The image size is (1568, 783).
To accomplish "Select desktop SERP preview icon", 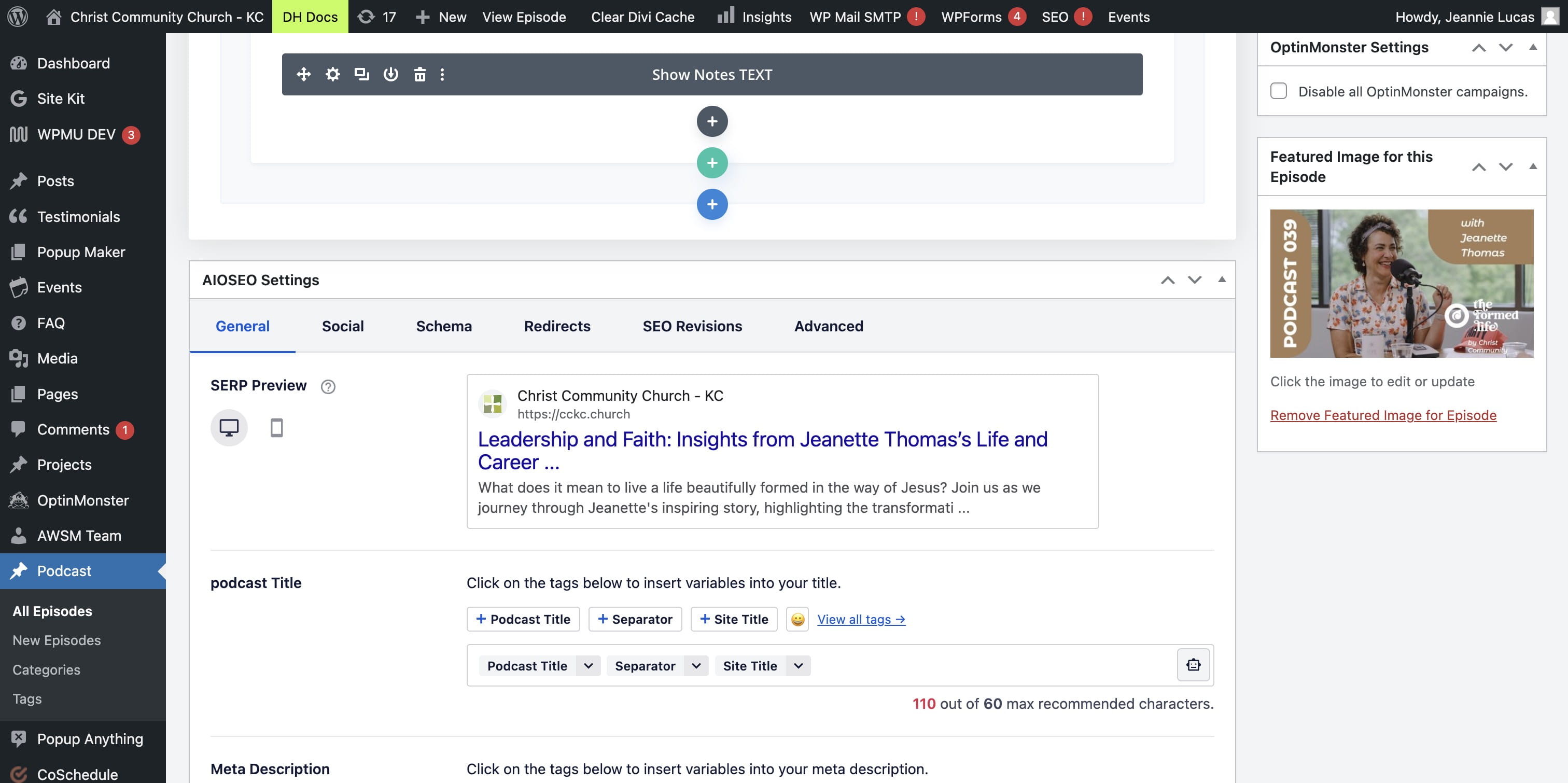I will pos(229,427).
